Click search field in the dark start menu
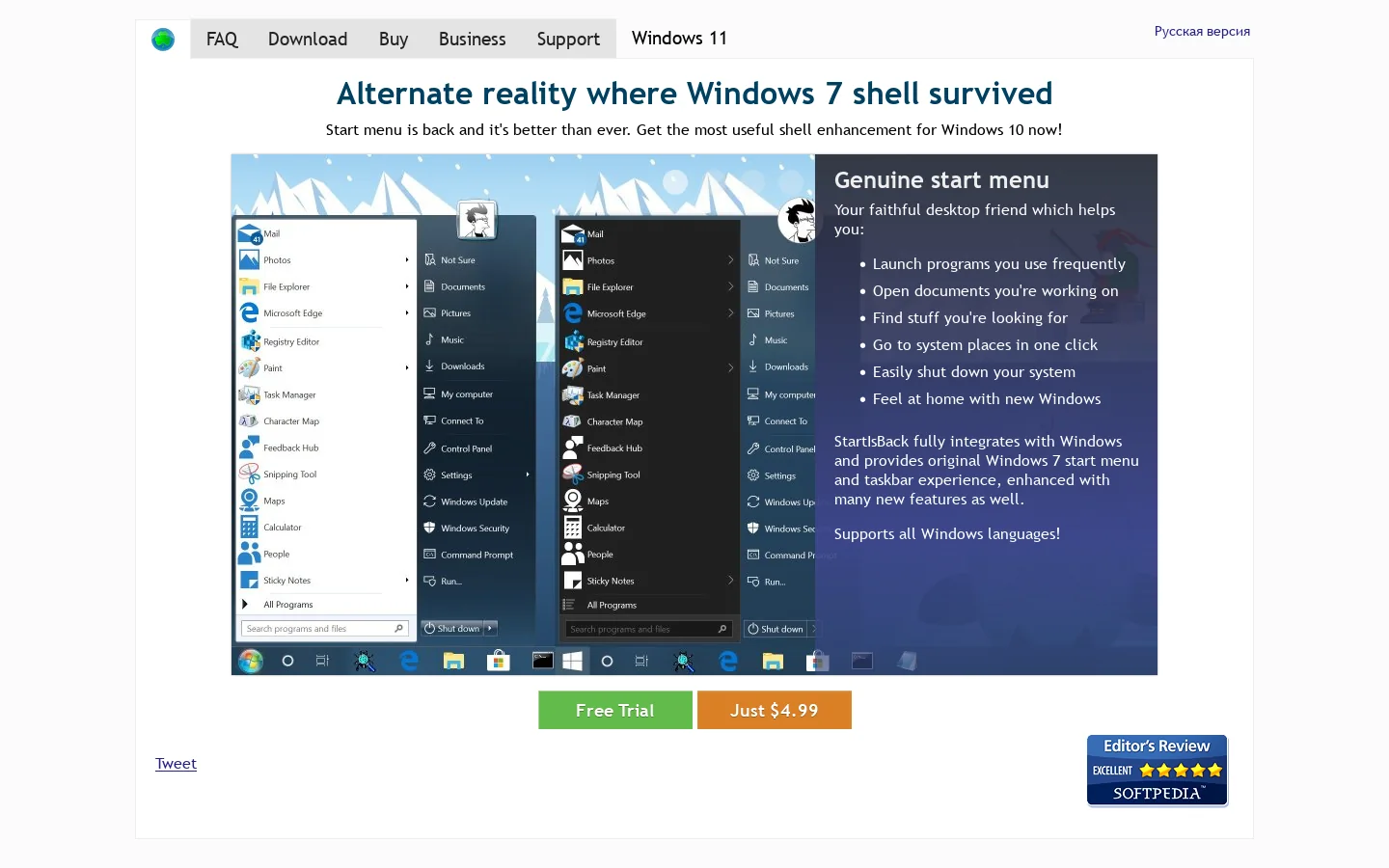Viewport: 1389px width, 868px height. [647, 629]
